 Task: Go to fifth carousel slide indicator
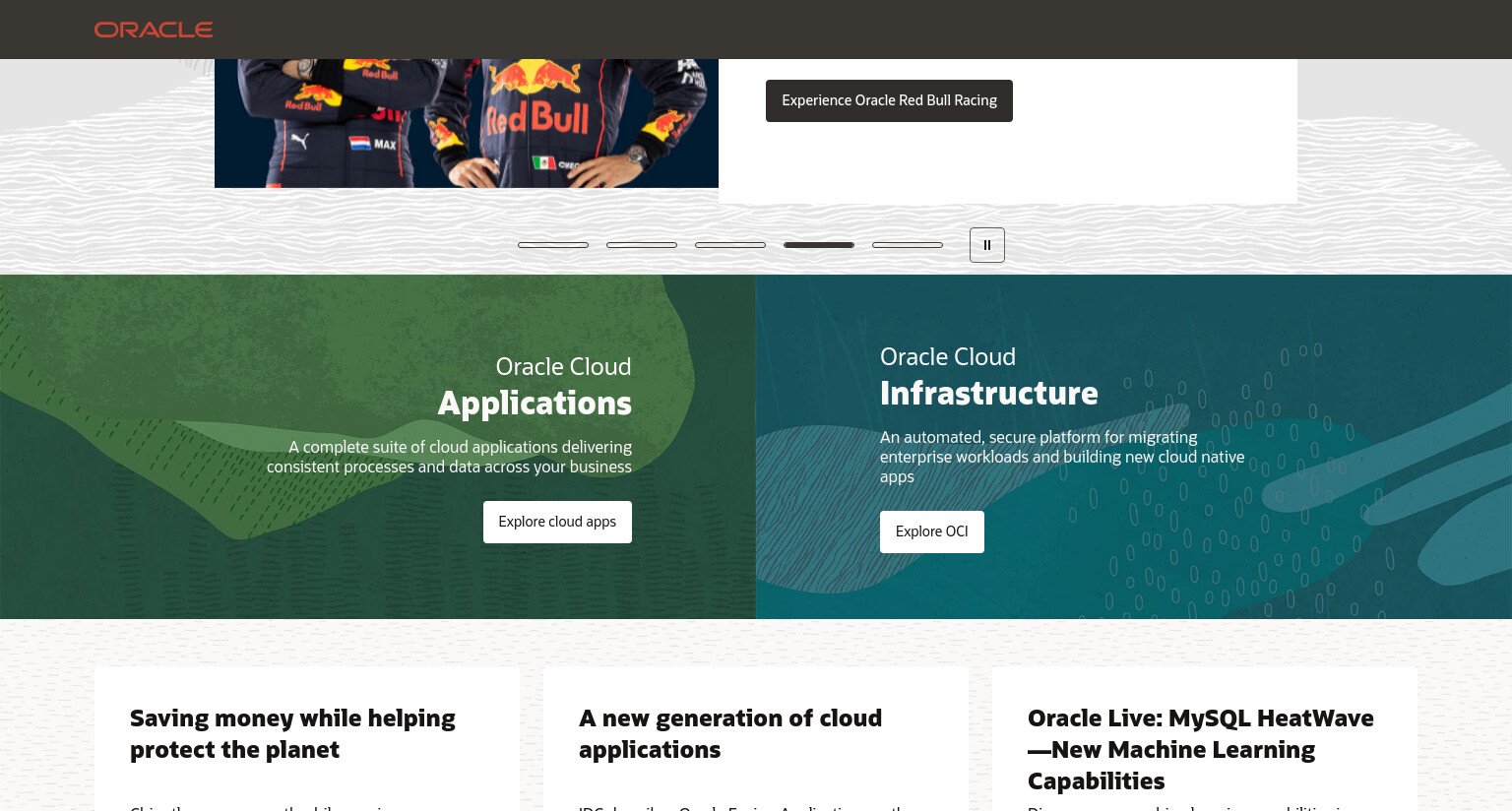908,245
